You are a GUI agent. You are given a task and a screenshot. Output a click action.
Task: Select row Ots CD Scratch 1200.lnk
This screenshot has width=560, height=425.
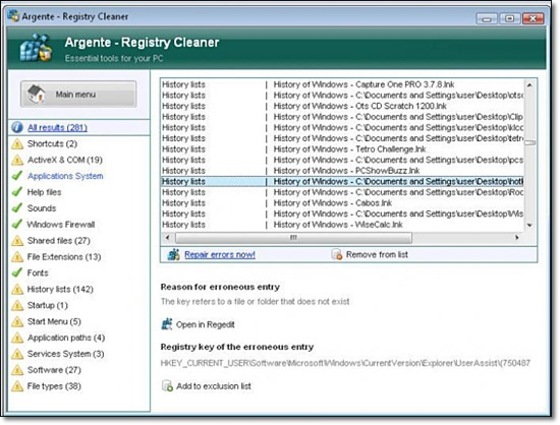342,106
